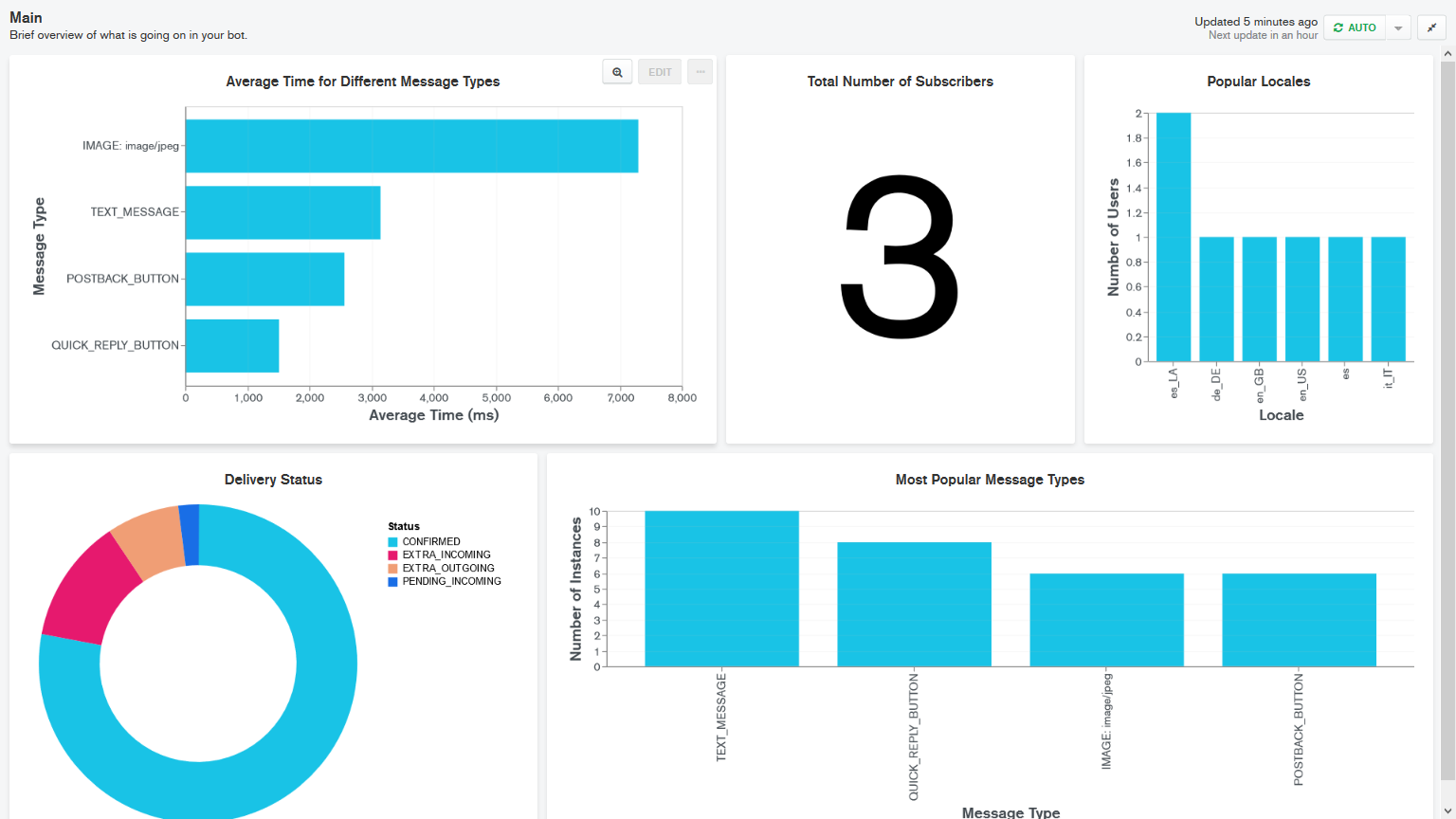Click the TEXT_MESSAGE average time bar
This screenshot has width=1456, height=819.
(282, 212)
